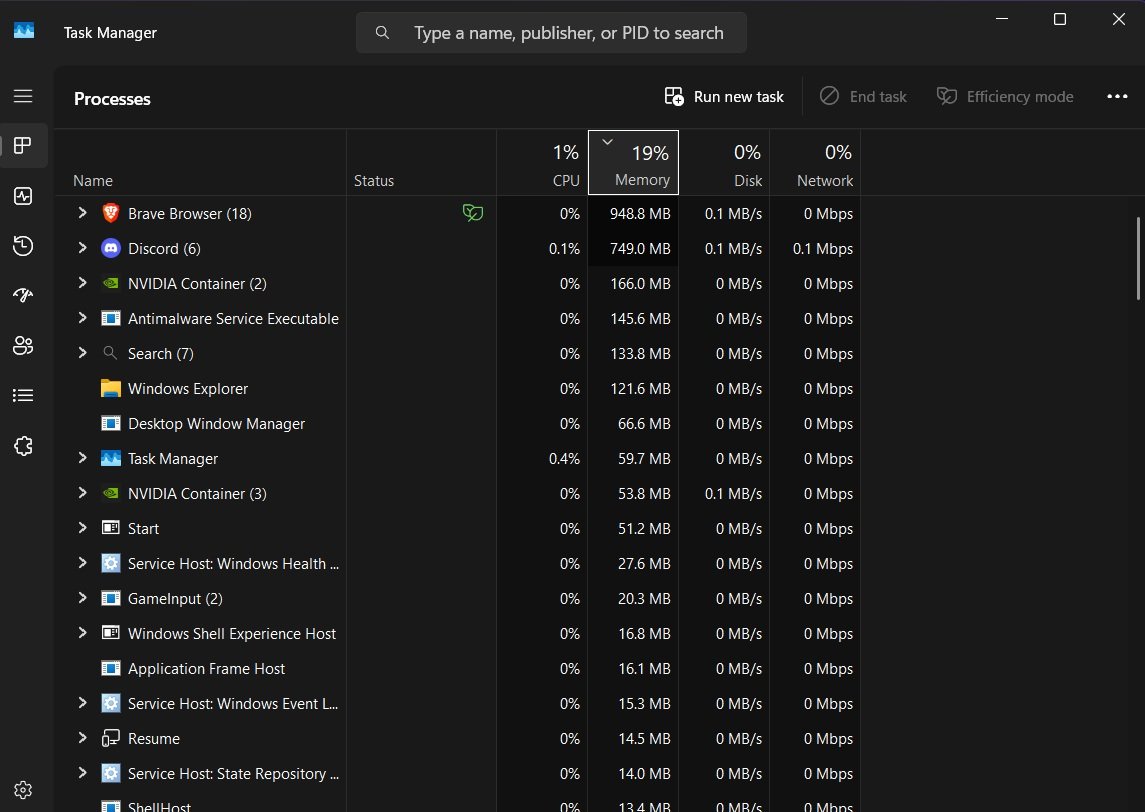
Task: Click the 948.8 MB memory value for Brave
Action: (640, 213)
